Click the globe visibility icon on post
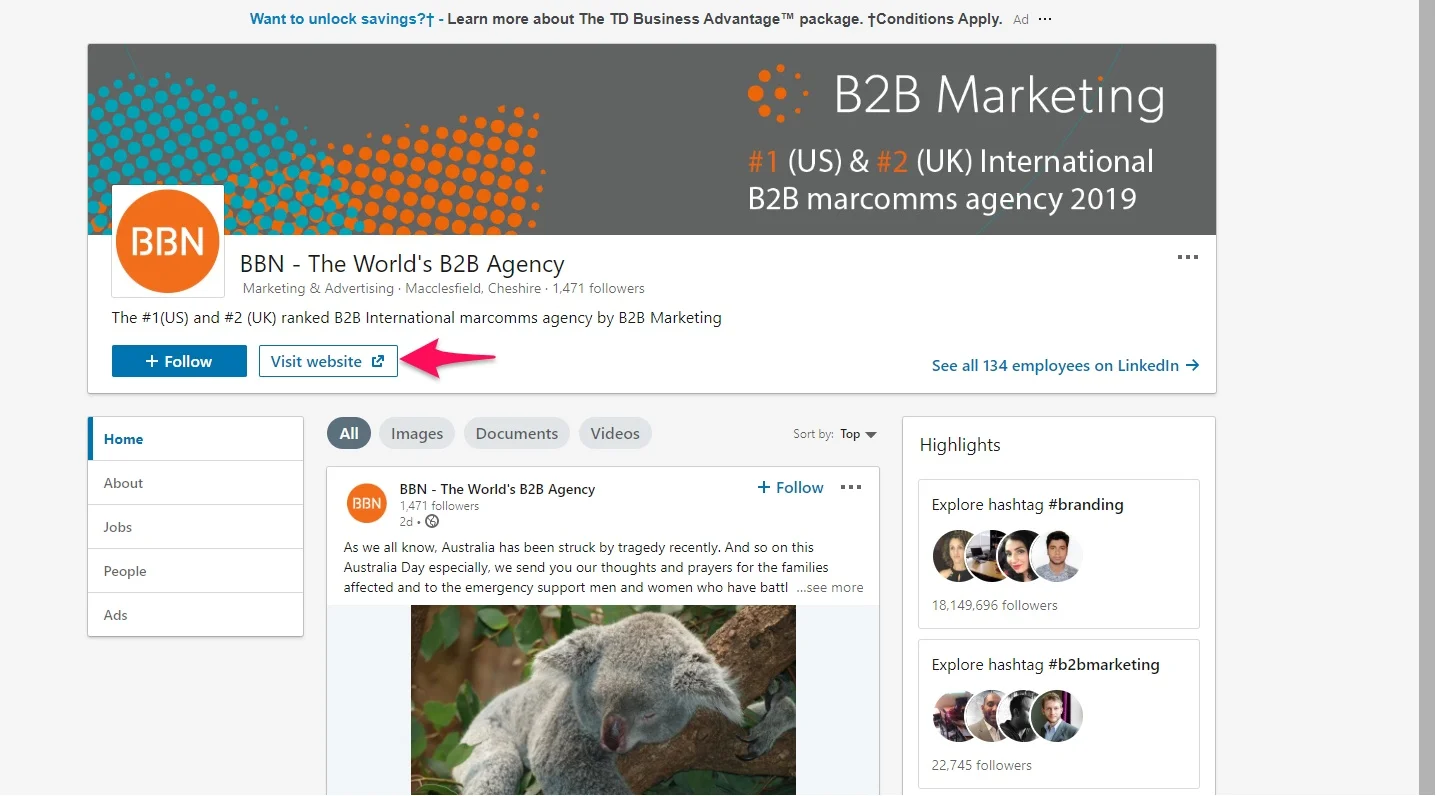The height and width of the screenshot is (796, 1436). (432, 521)
